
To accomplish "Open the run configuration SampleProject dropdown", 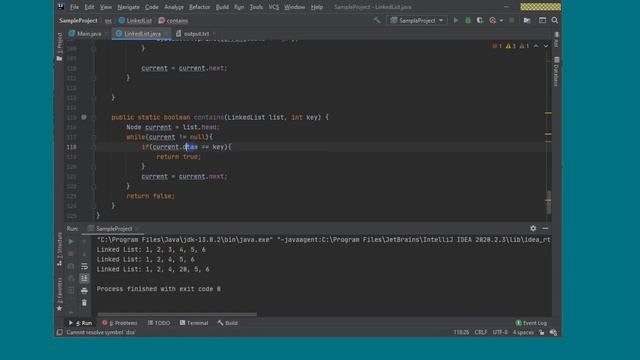I will tap(416, 20).
